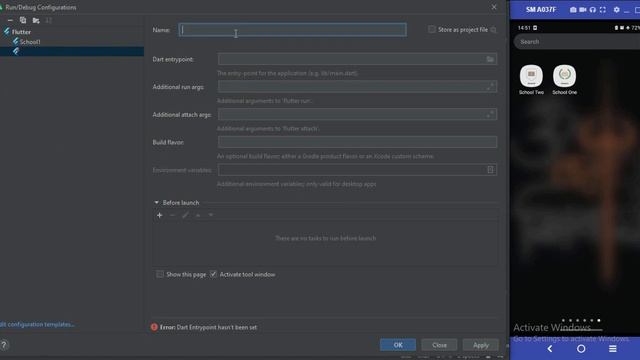
Task: Open the School Two app on phone
Action: (531, 80)
